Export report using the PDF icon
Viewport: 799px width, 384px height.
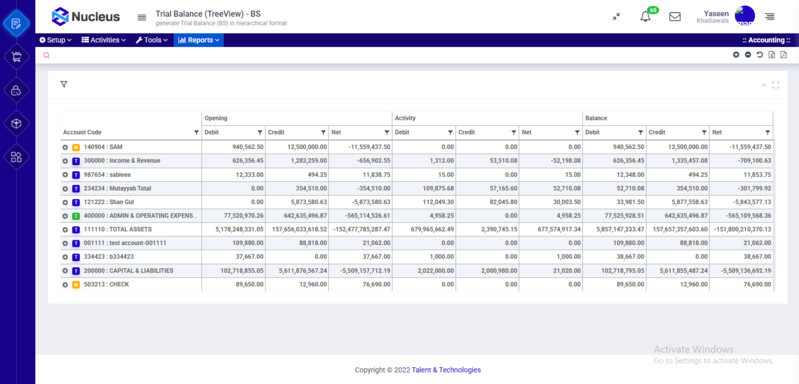tap(784, 55)
